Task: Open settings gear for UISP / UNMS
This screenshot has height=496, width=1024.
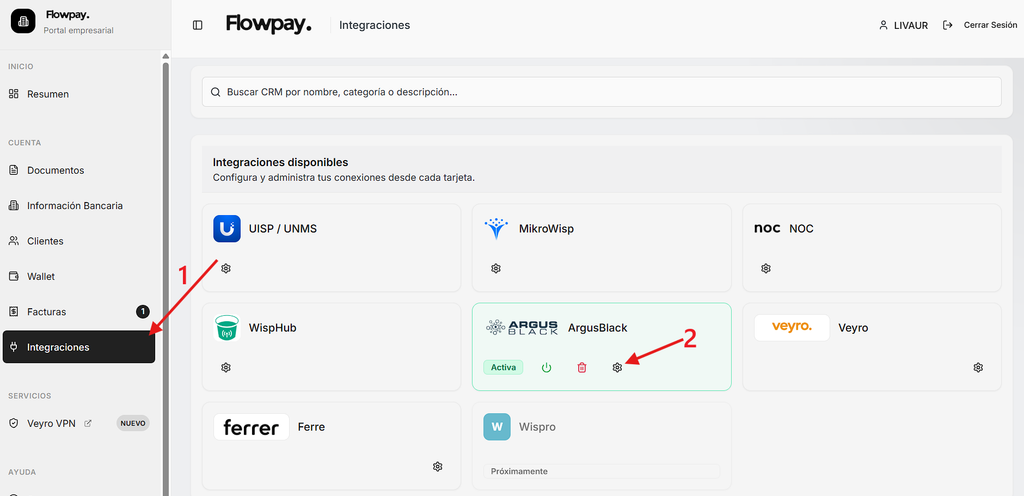Action: (226, 268)
